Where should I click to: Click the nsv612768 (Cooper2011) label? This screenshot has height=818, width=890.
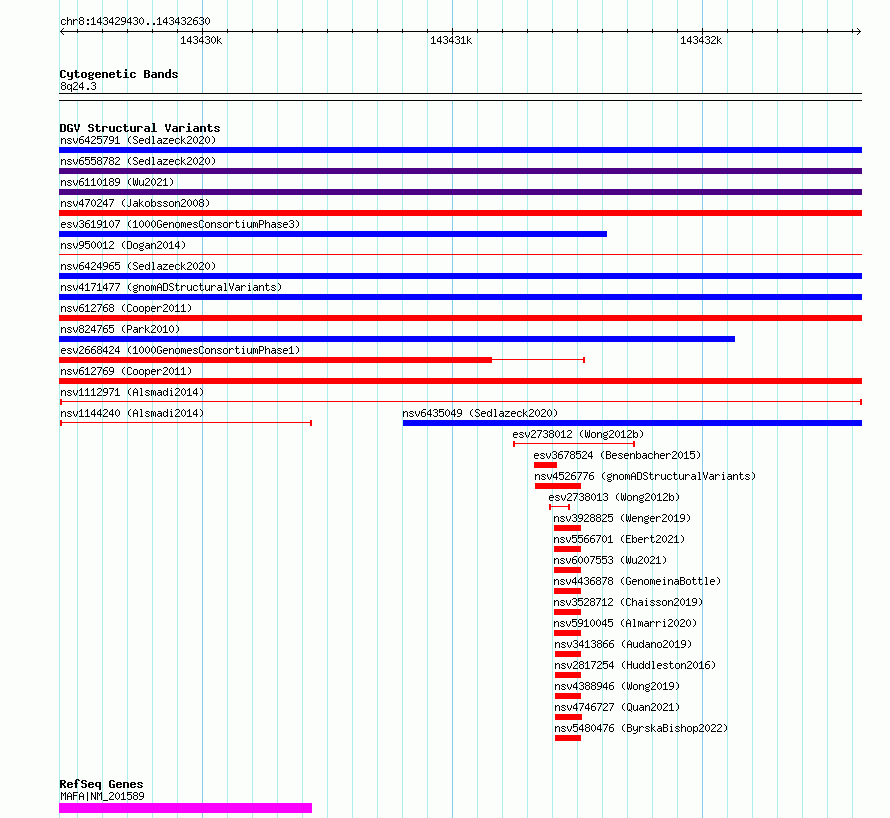pyautogui.click(x=126, y=308)
